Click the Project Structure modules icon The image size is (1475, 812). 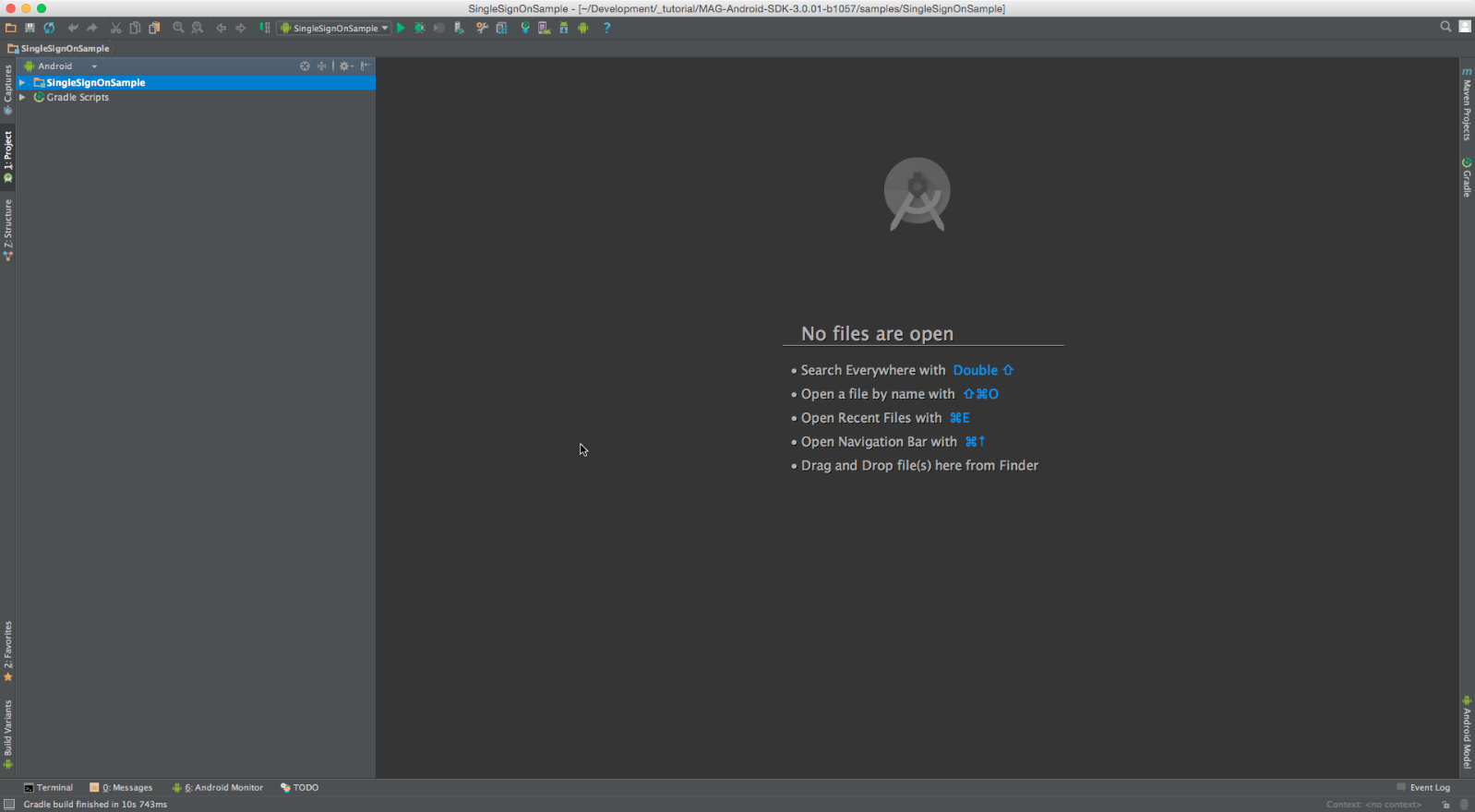pos(501,28)
